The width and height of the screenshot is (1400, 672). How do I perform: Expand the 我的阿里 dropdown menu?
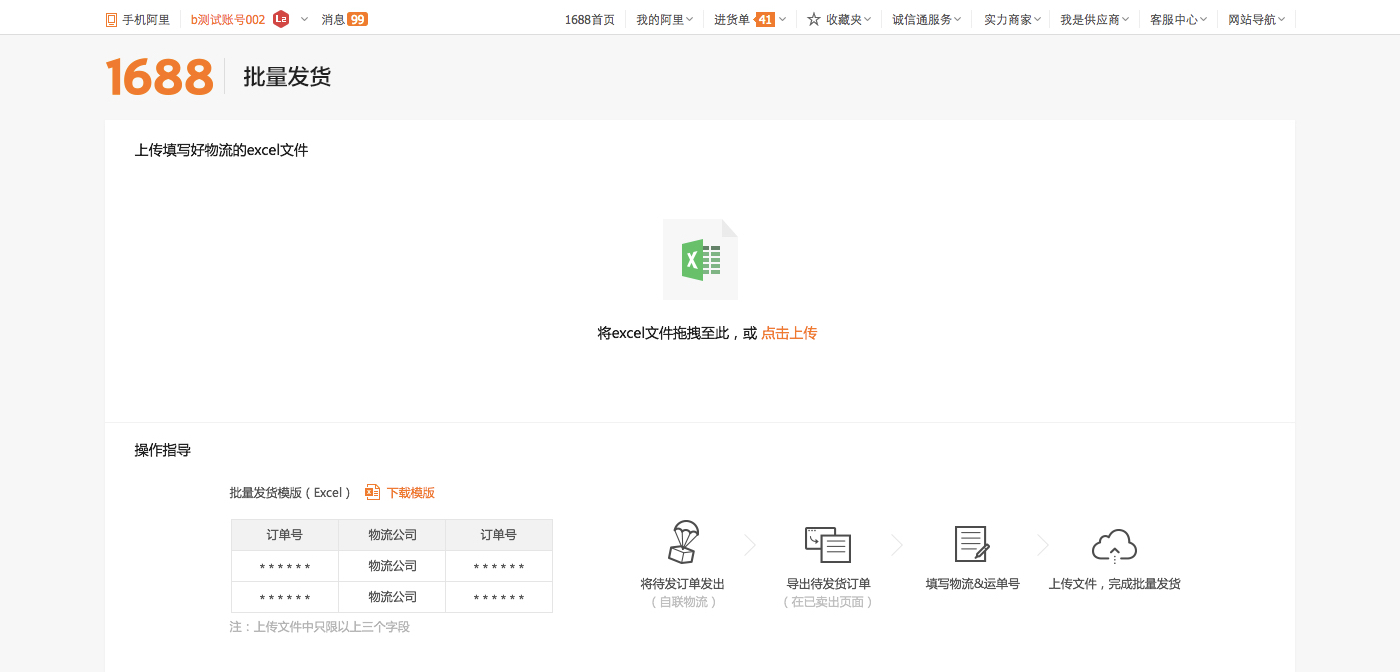tap(665, 19)
